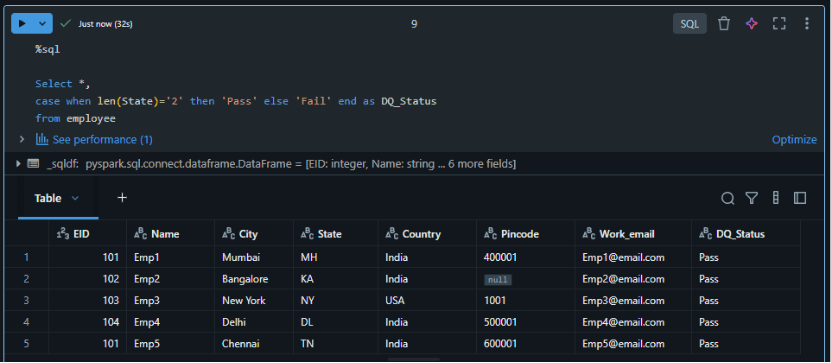Expand the See performance section
Screen dimensions: 831x363
[x=22, y=139]
